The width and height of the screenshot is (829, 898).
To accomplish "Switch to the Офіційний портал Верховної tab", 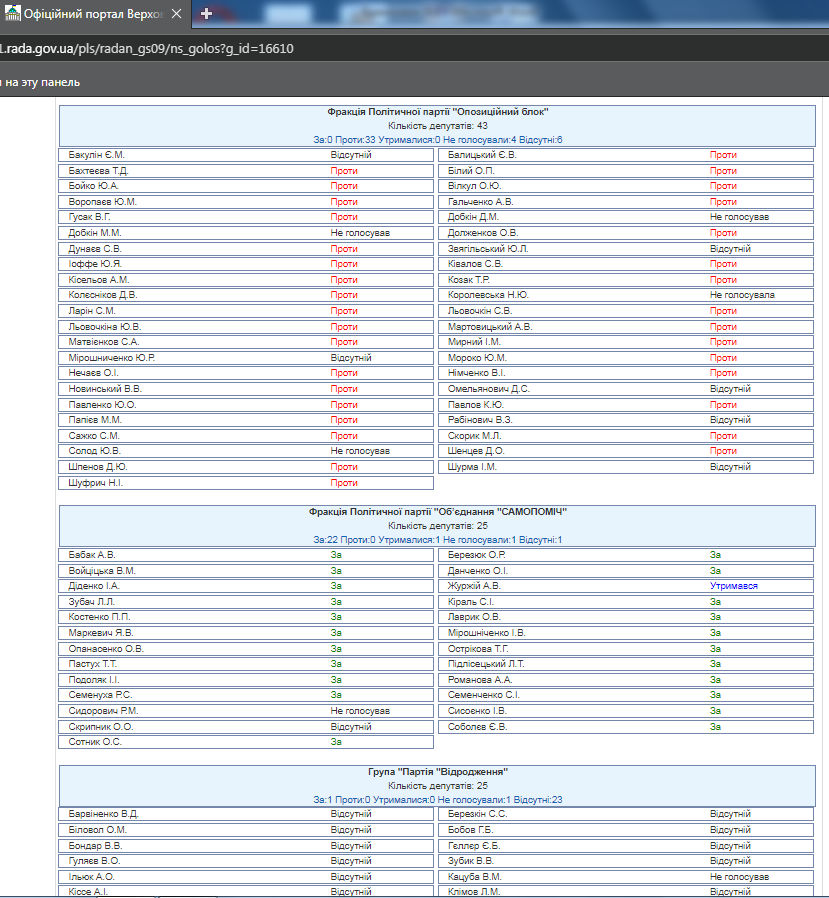I will 96,15.
